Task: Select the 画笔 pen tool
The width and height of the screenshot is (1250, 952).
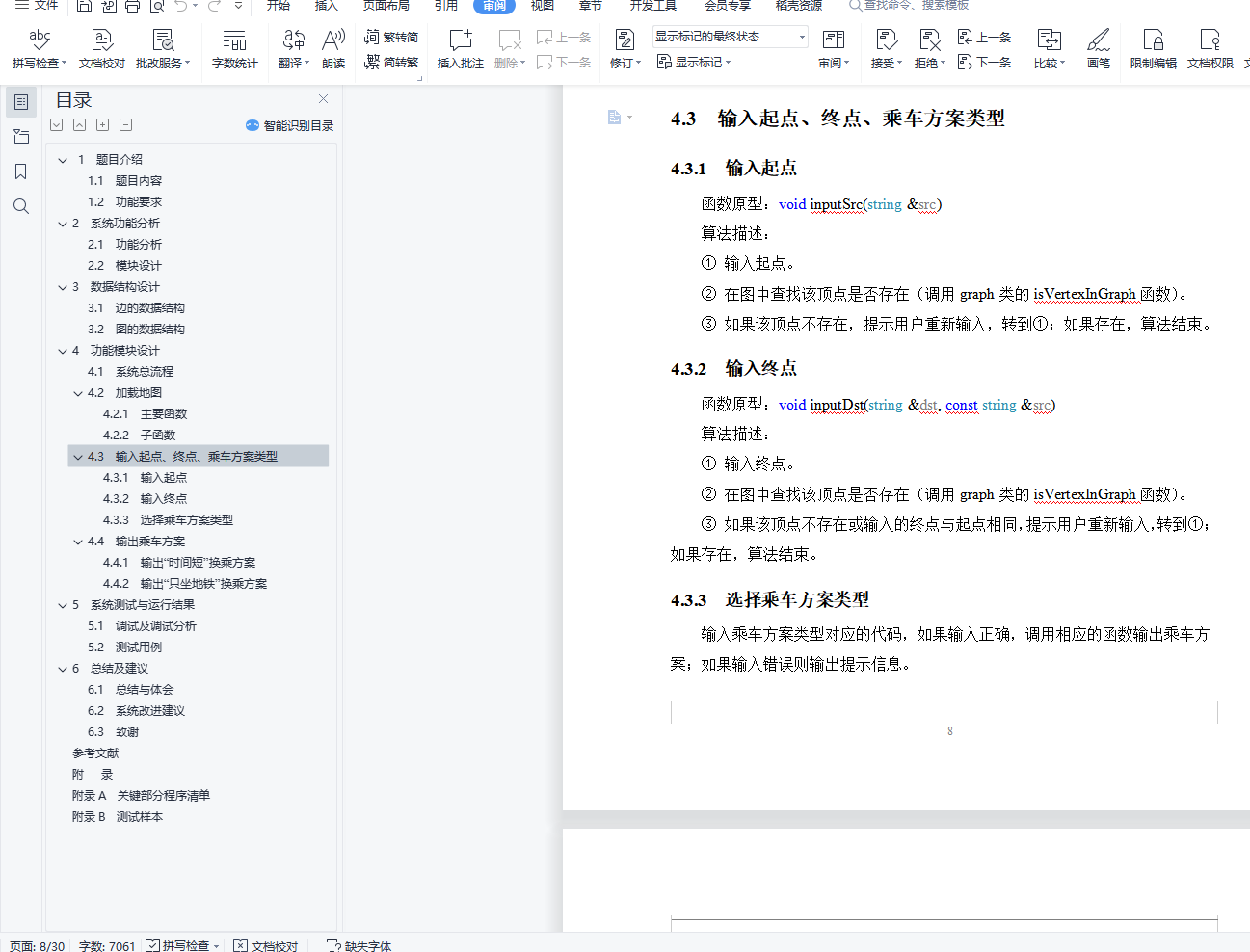Action: coord(1099,49)
